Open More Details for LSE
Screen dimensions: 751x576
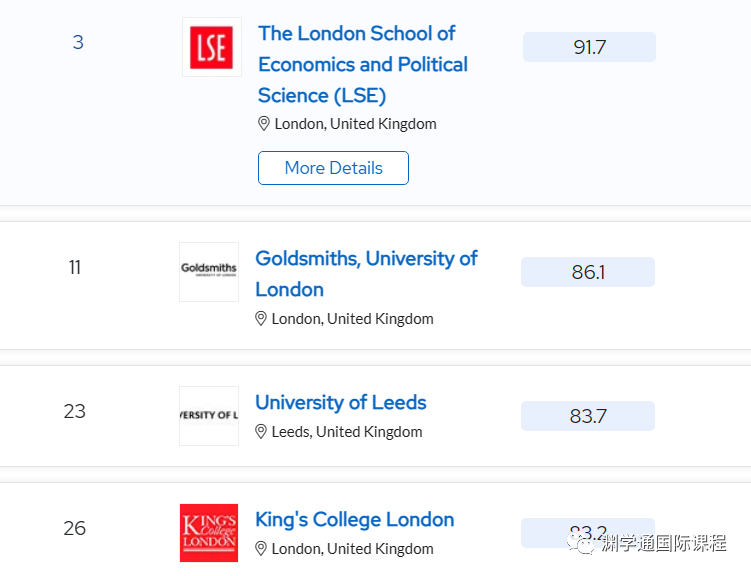coord(333,168)
